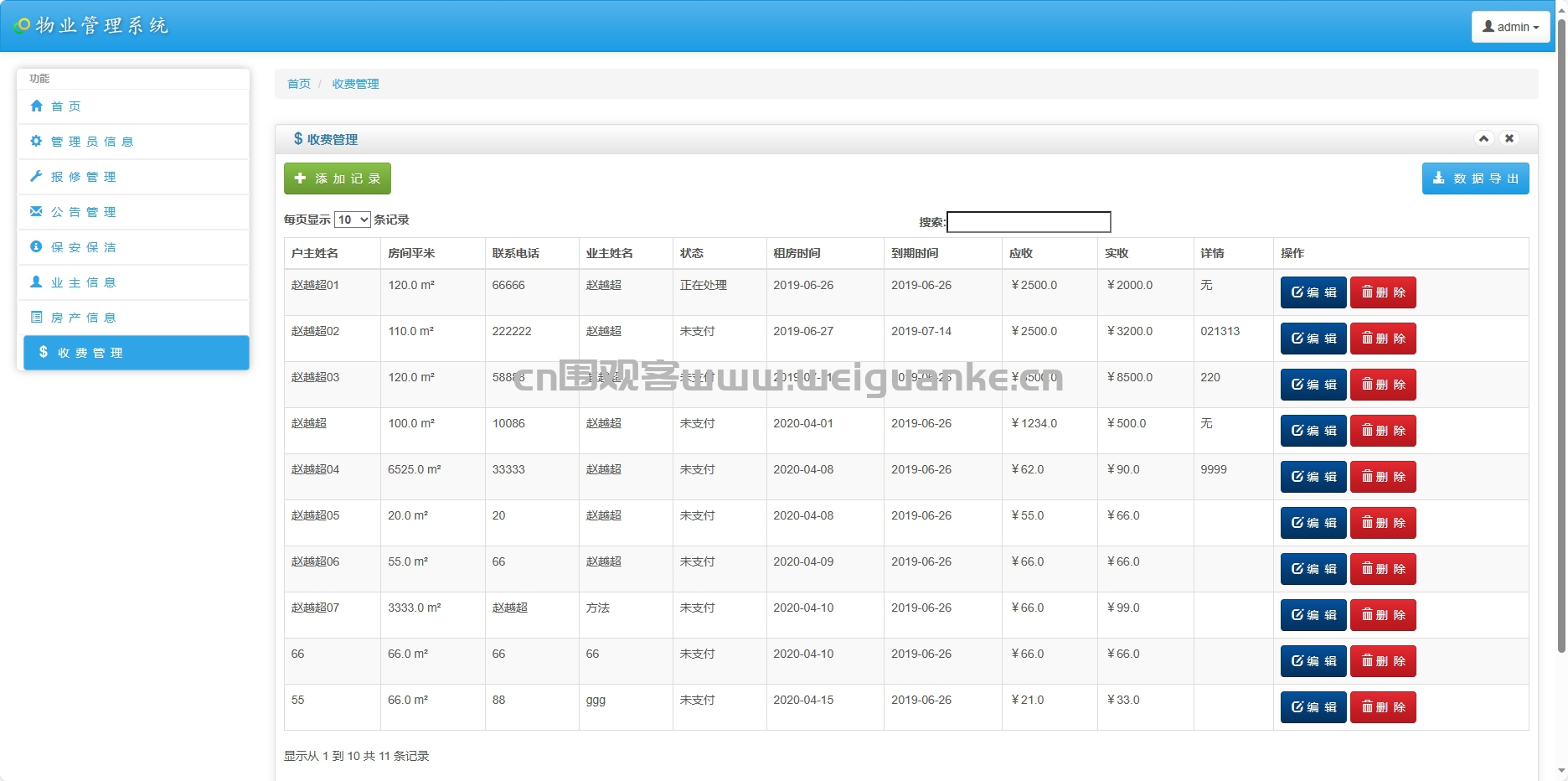
Task: Delete the 赵越超07 record
Action: 1383,615
